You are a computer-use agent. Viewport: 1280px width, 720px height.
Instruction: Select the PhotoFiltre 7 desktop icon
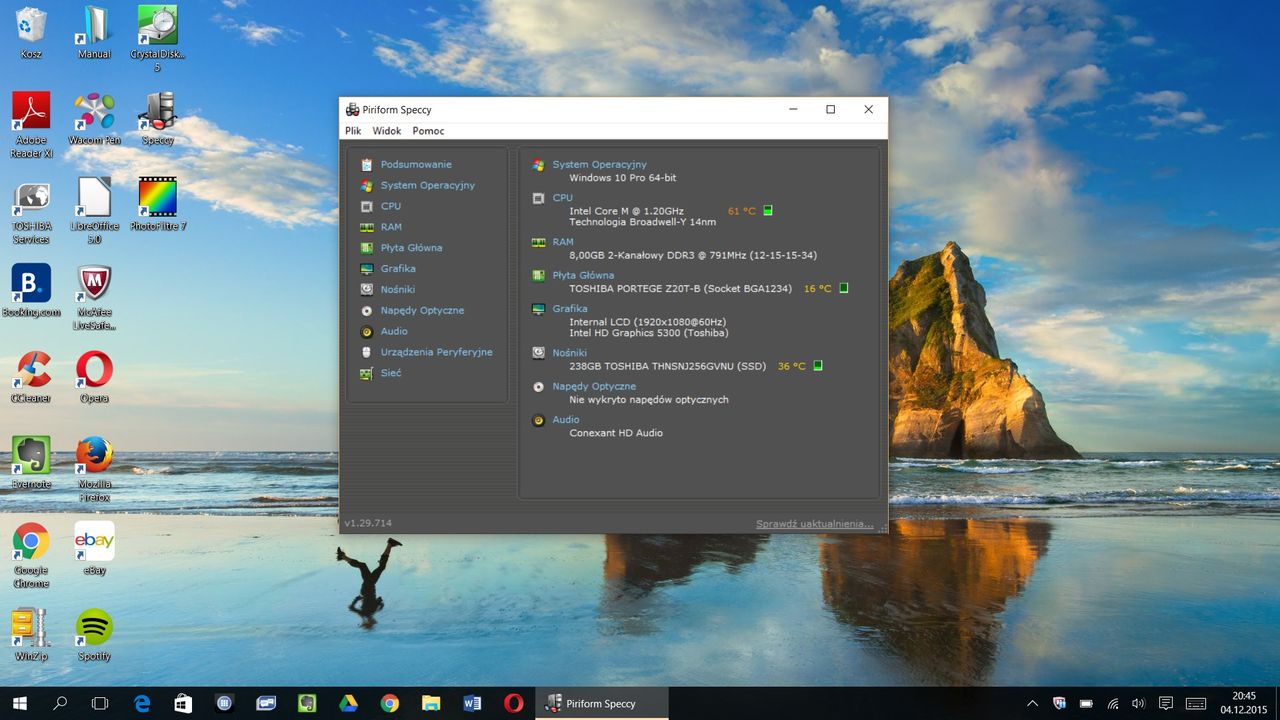157,205
